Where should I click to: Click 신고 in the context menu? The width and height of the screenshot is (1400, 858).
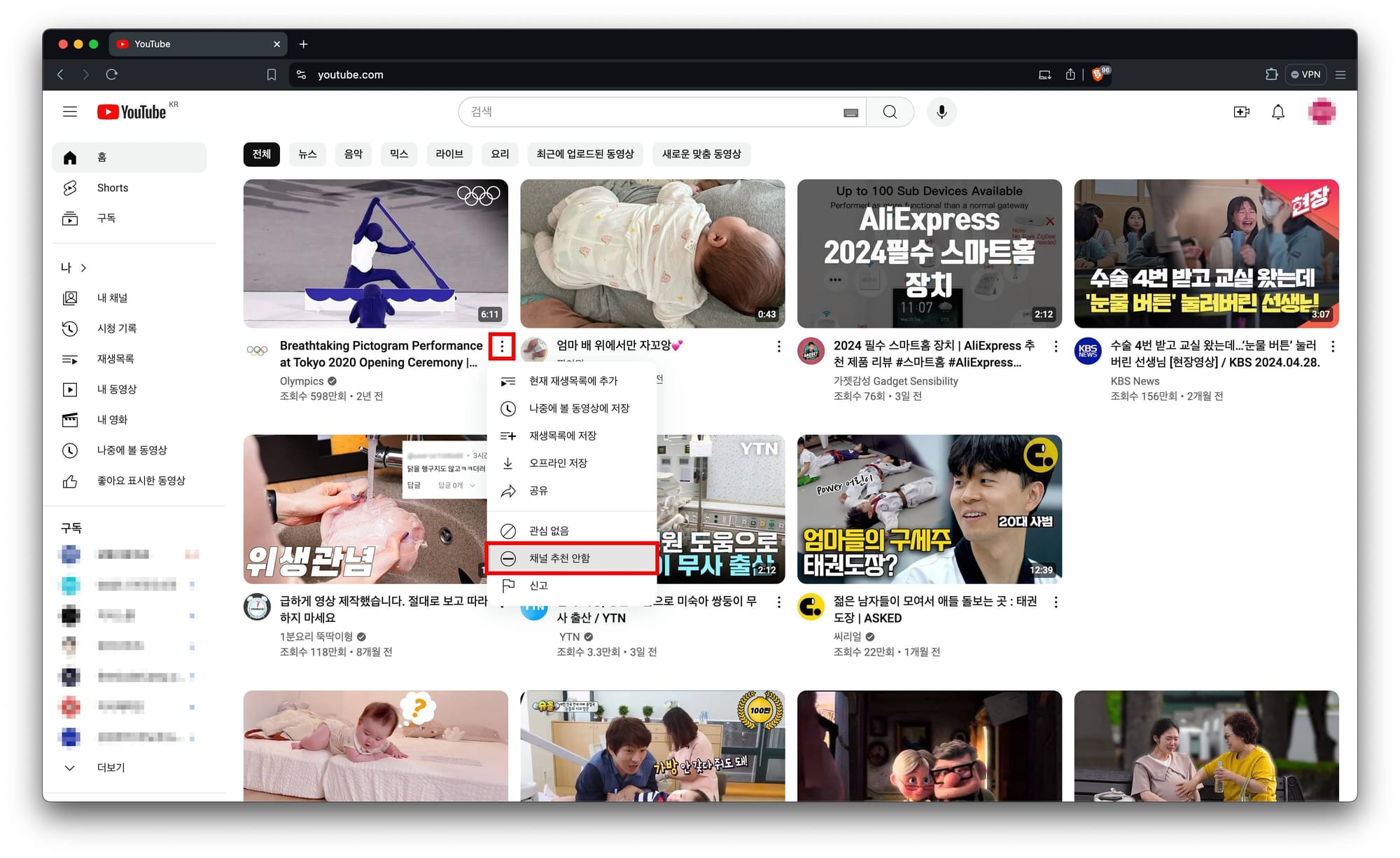click(572, 586)
